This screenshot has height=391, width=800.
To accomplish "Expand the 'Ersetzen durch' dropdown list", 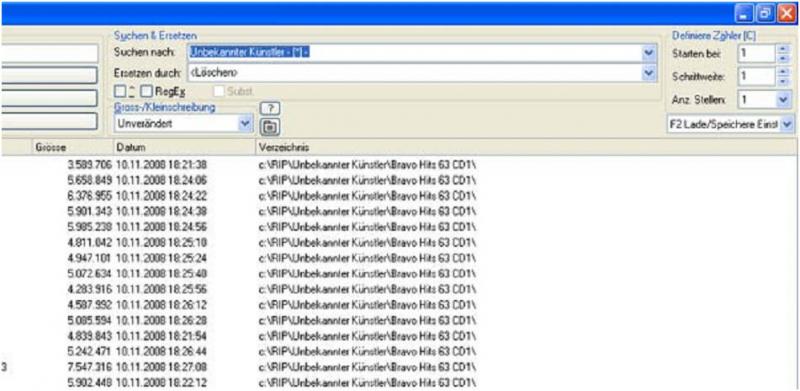I will [648, 73].
